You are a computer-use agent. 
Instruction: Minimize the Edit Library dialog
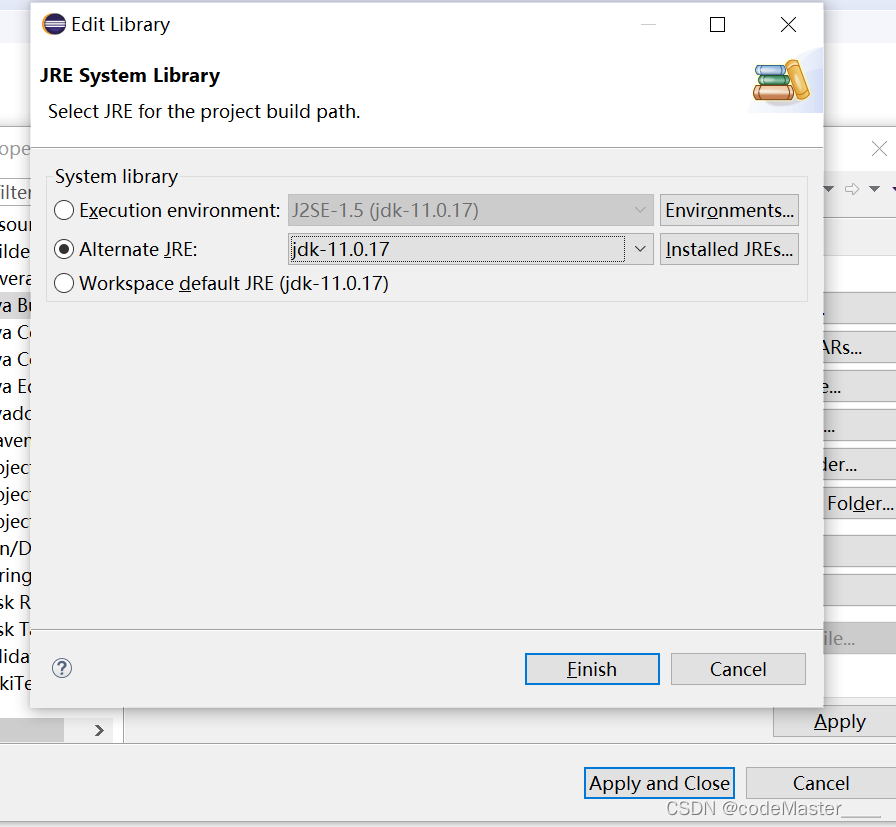(648, 25)
